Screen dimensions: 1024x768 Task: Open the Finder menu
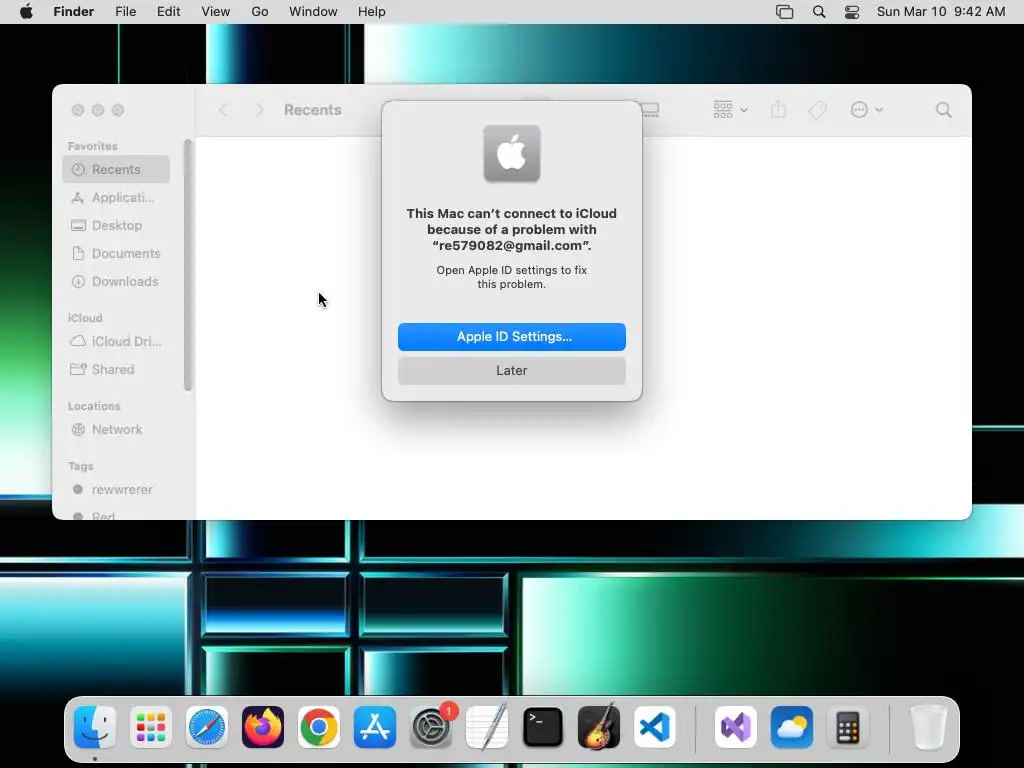pyautogui.click(x=73, y=12)
